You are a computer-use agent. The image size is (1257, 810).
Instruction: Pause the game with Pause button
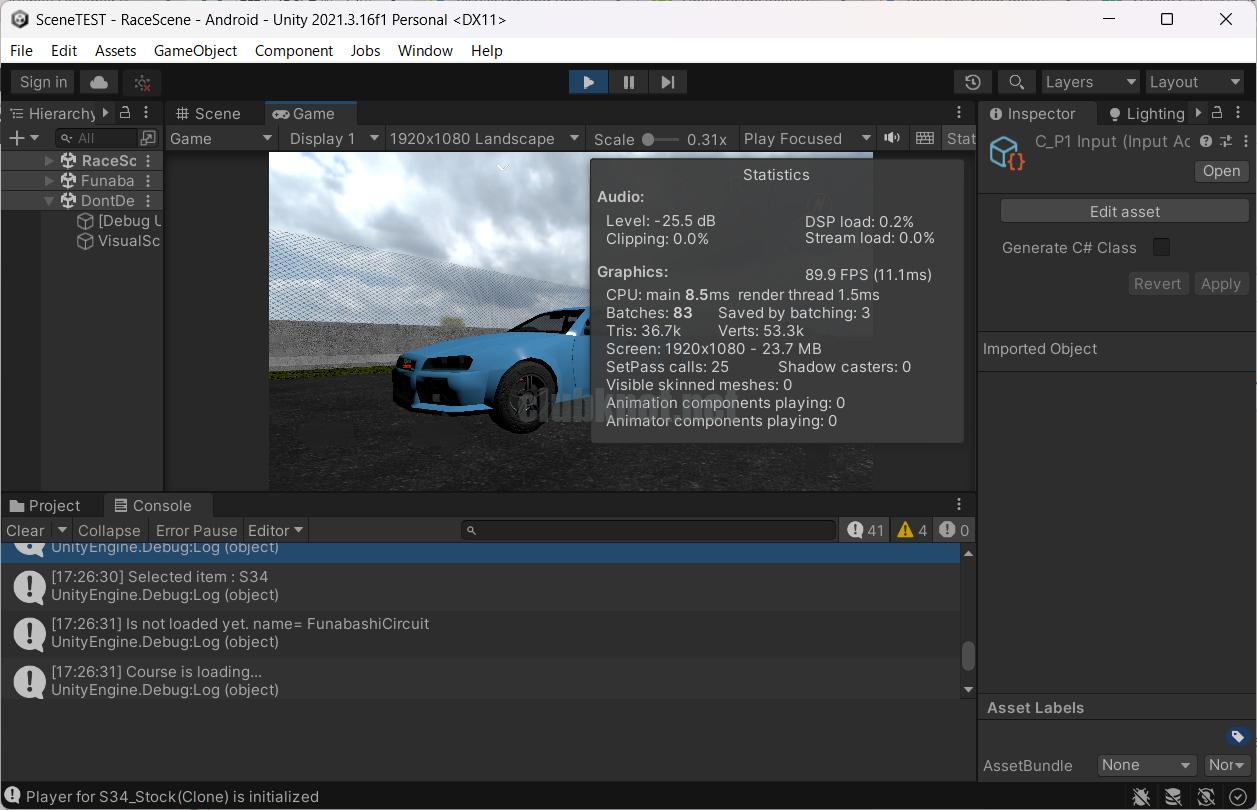tap(628, 82)
